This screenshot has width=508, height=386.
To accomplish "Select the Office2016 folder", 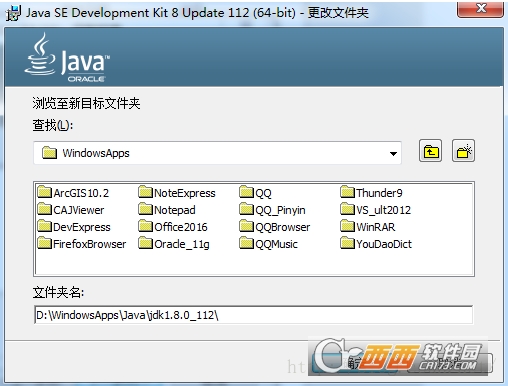I will (173, 227).
